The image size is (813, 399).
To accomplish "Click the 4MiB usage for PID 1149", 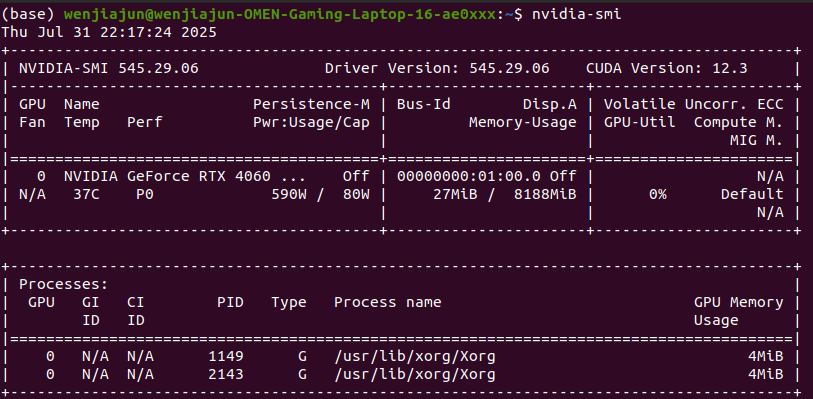I will click(x=766, y=357).
